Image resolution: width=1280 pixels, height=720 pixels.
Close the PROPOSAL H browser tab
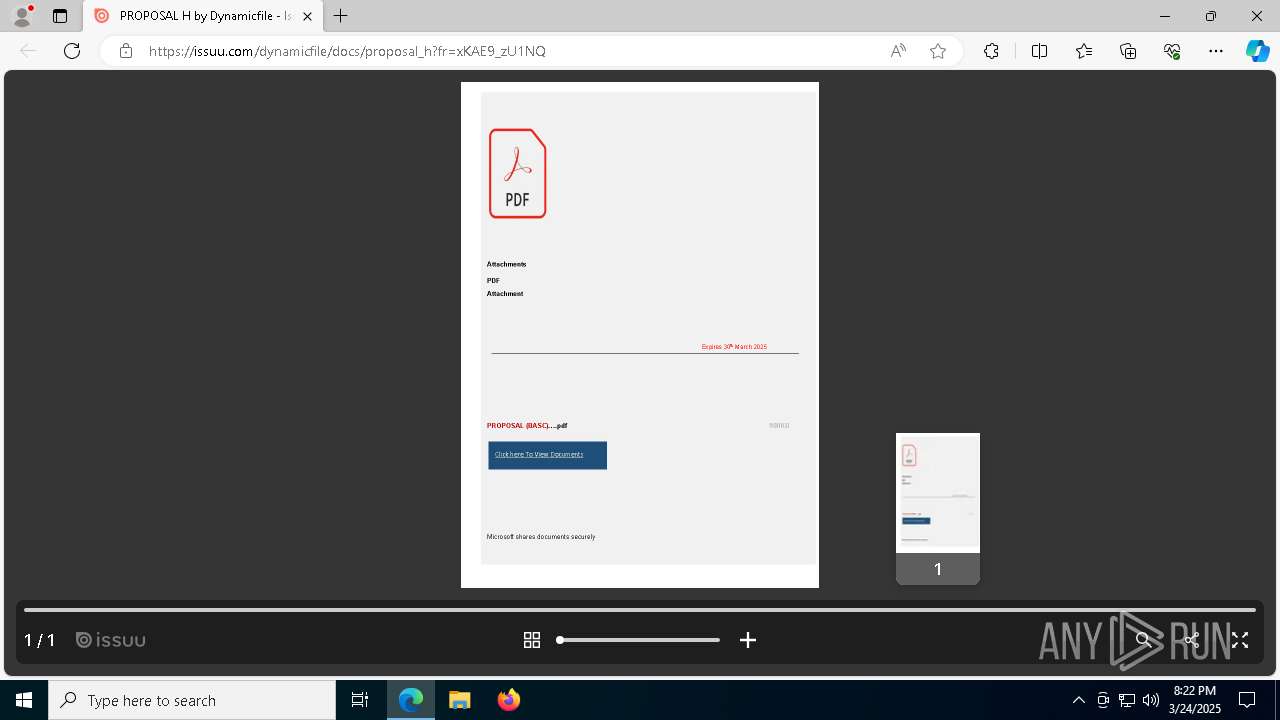pos(307,16)
